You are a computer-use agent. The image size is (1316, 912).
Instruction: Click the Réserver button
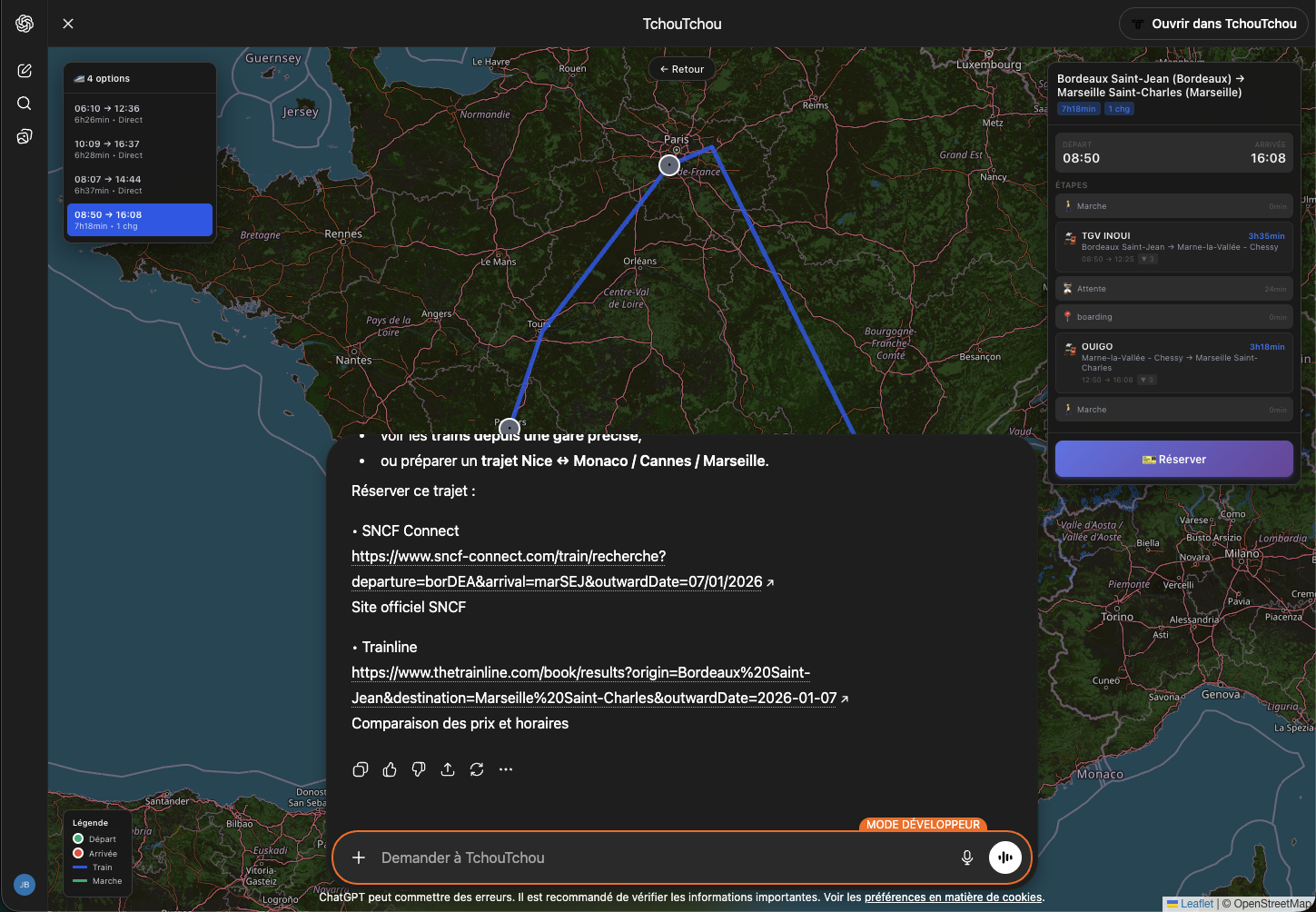point(1173,460)
